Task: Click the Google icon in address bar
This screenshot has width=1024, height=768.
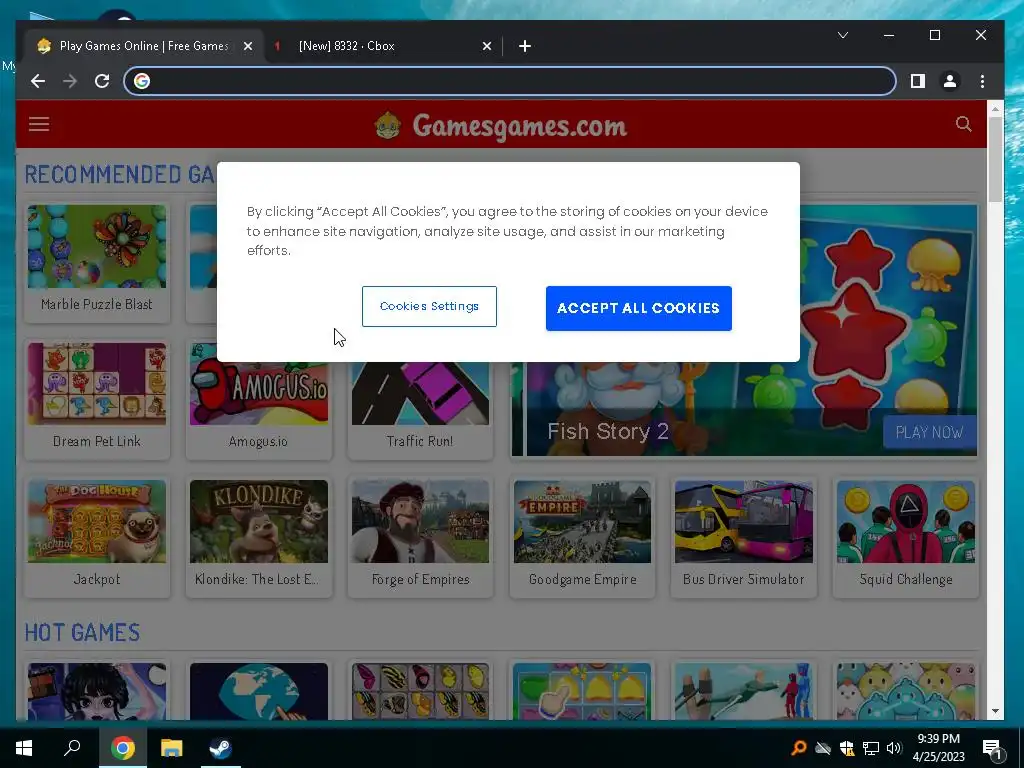Action: 142,81
